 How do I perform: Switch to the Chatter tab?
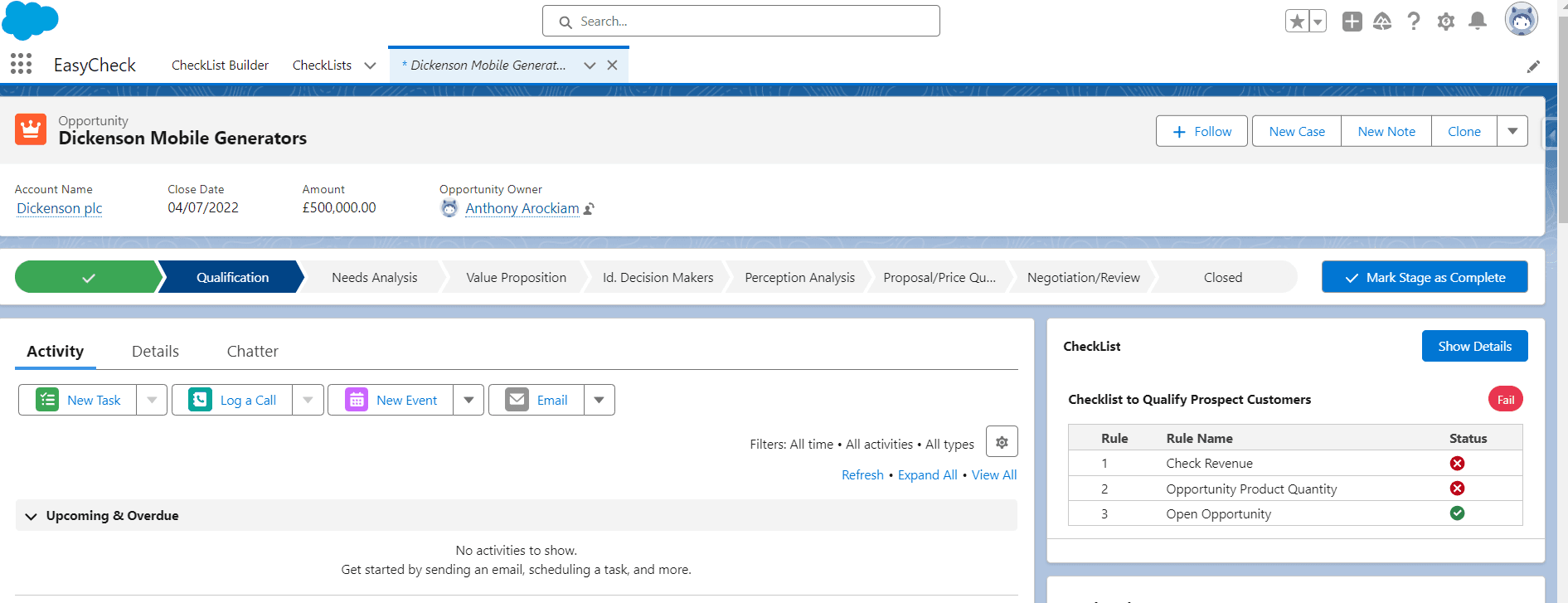coord(252,351)
